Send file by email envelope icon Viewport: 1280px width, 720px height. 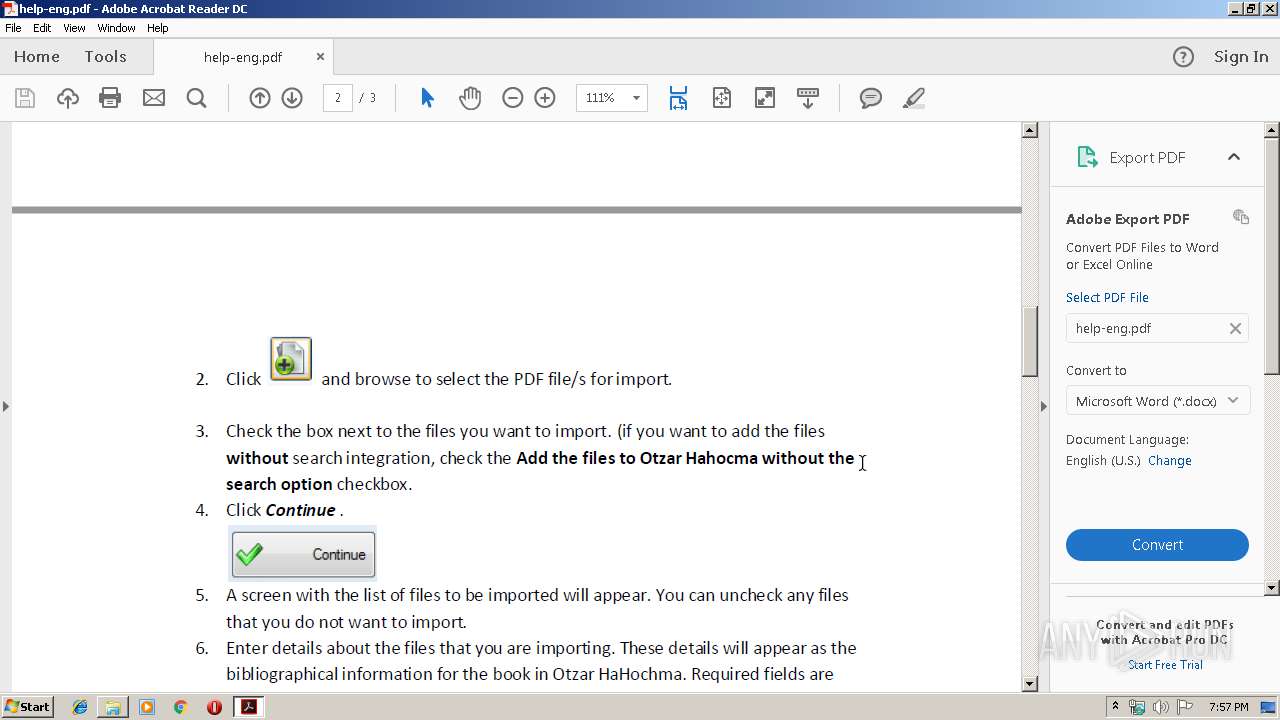[154, 98]
